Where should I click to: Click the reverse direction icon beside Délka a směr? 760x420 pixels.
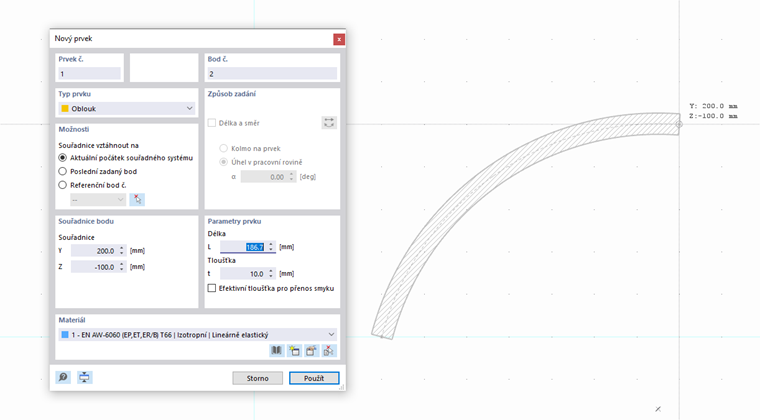coord(329,123)
